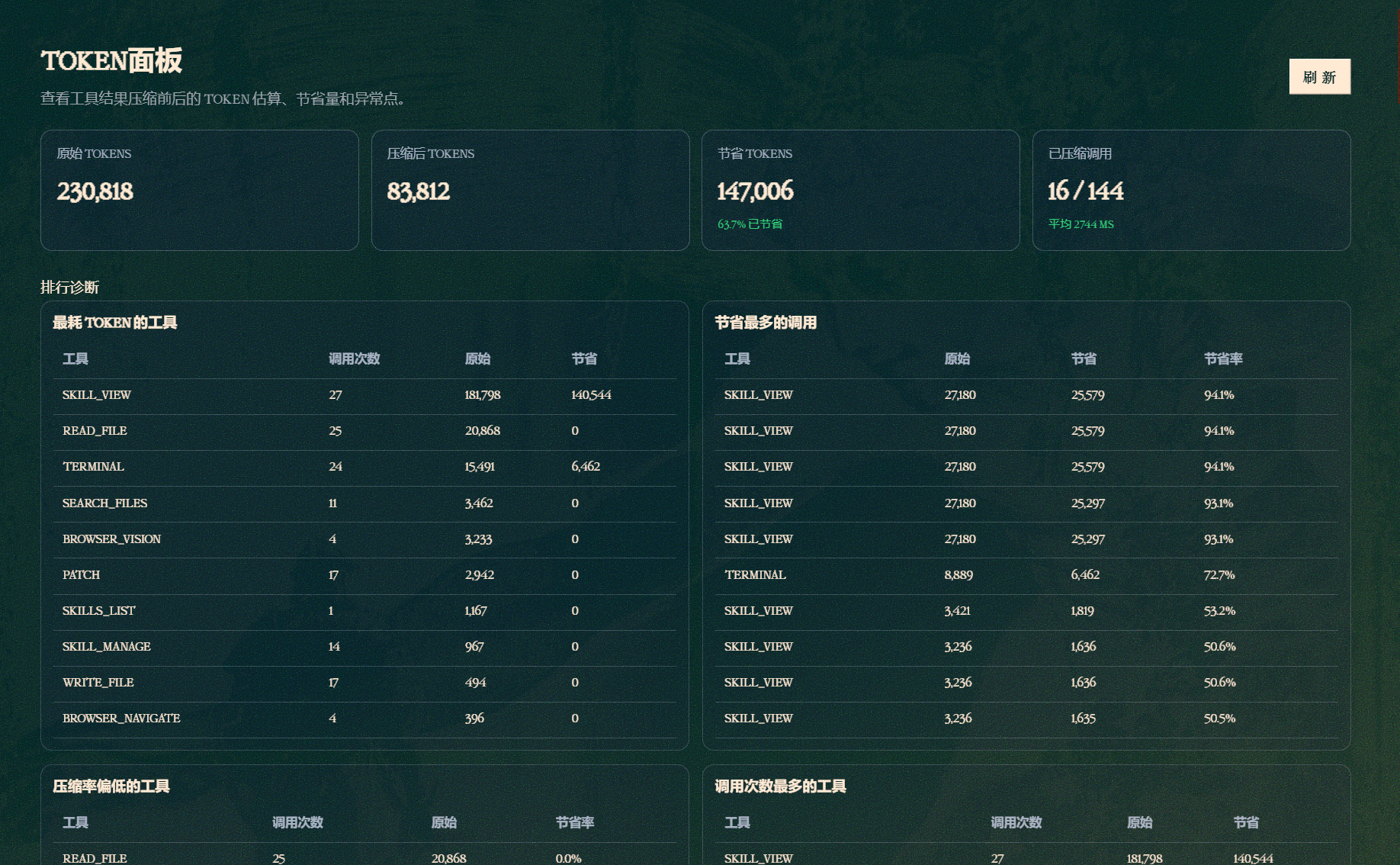The image size is (1400, 865).
Task: Select the TERMINAL row showing 15,491
Action: pos(364,467)
